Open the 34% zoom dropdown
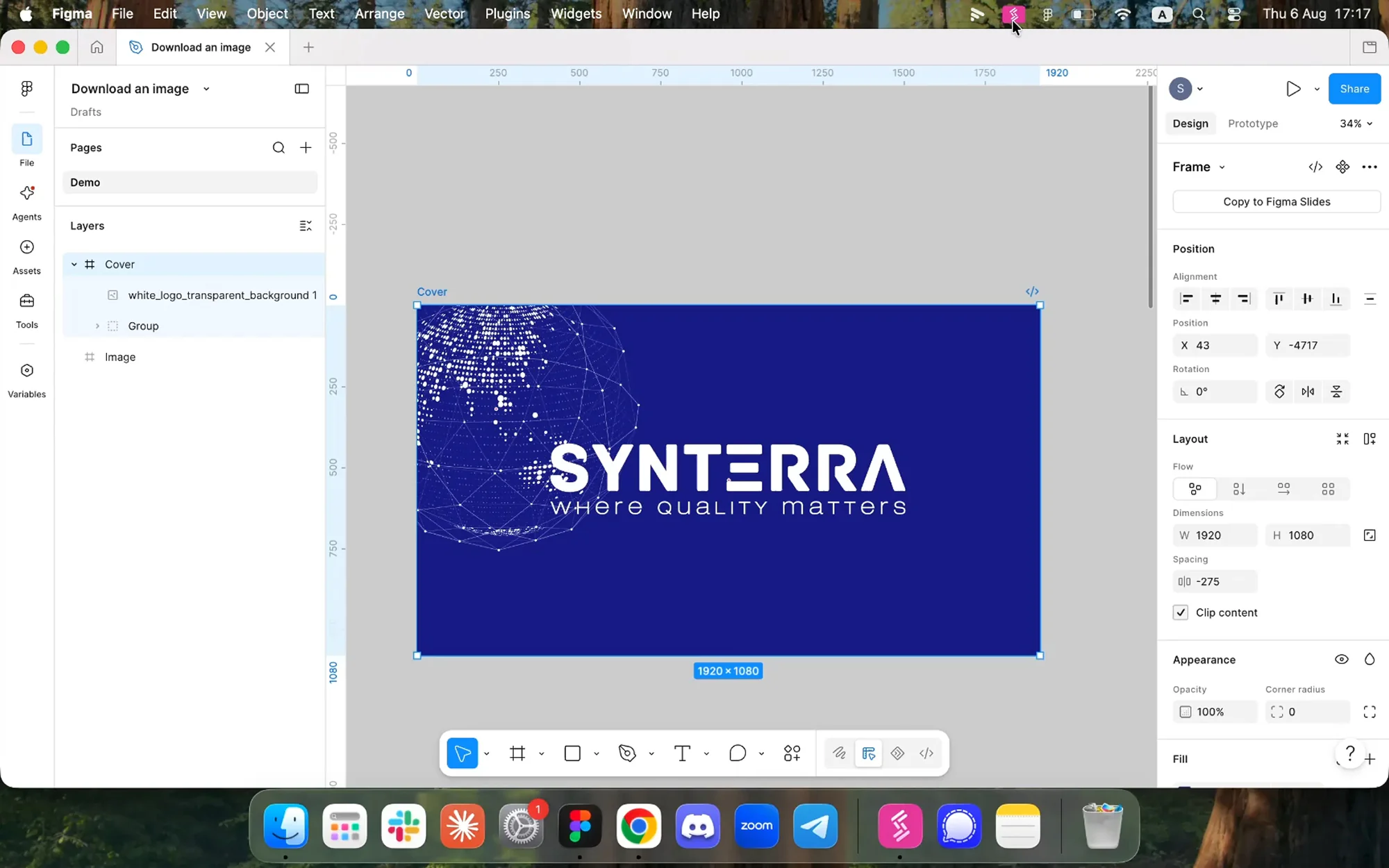 click(x=1356, y=124)
